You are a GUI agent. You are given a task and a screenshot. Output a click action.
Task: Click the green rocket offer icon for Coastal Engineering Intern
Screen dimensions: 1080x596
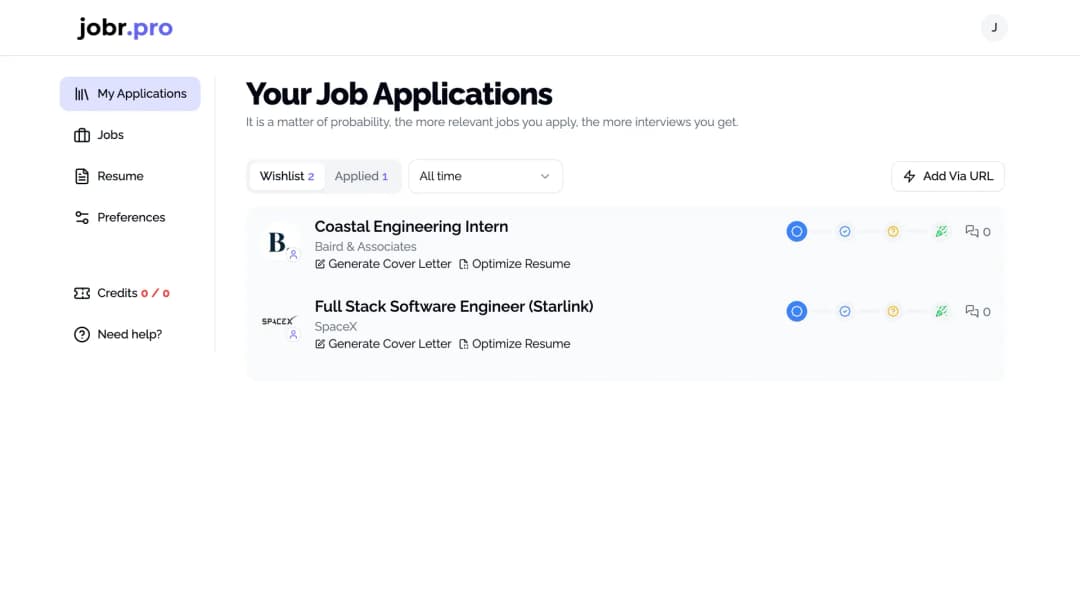(941, 231)
